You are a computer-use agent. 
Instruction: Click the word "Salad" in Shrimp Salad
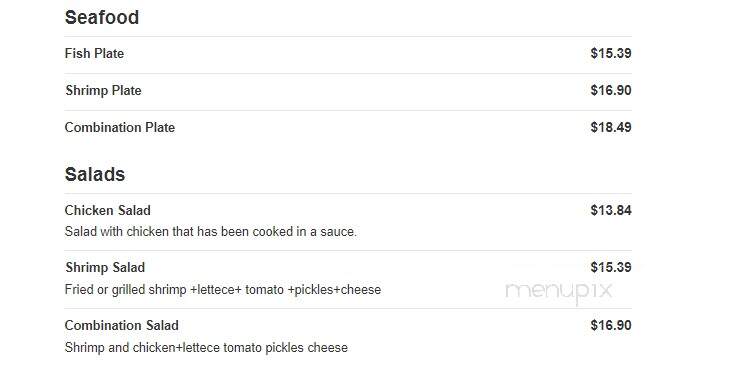(128, 268)
